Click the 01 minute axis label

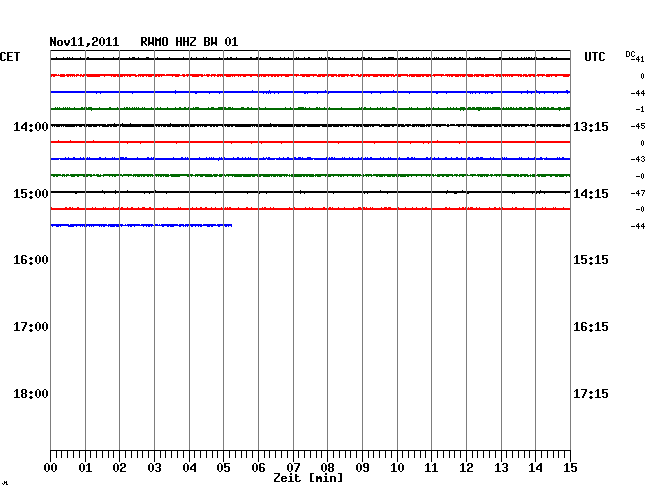85,467
